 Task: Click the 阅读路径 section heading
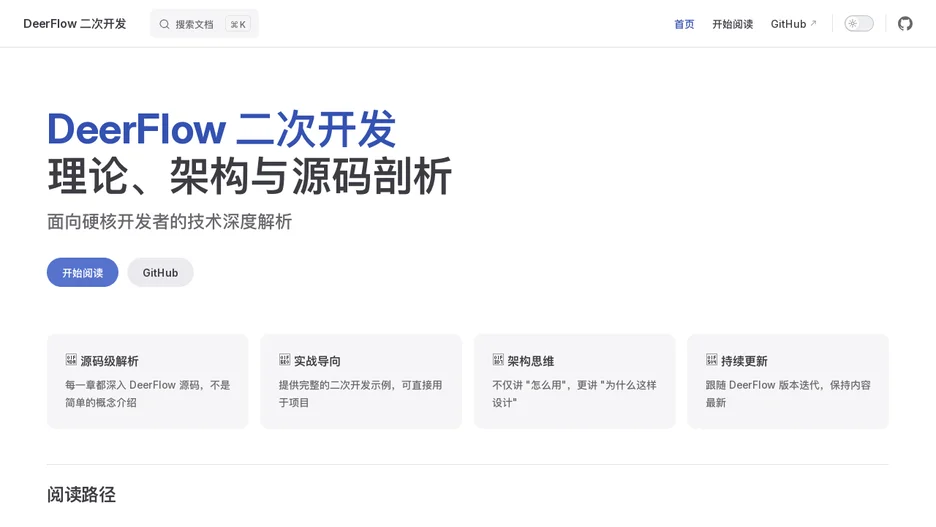click(81, 495)
